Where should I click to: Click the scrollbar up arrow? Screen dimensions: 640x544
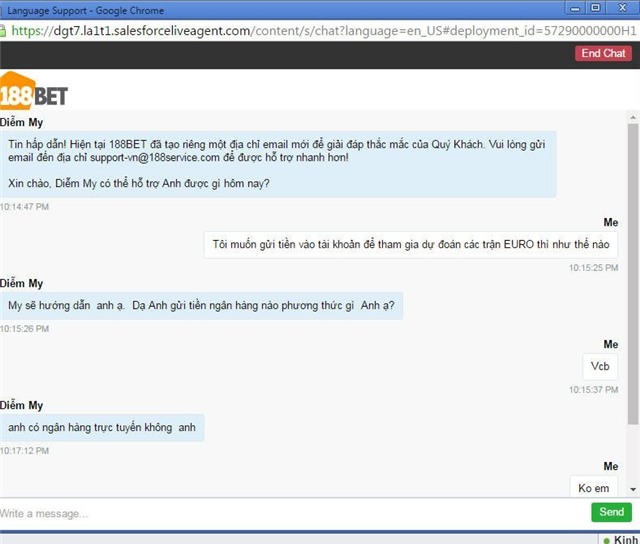[x=632, y=116]
